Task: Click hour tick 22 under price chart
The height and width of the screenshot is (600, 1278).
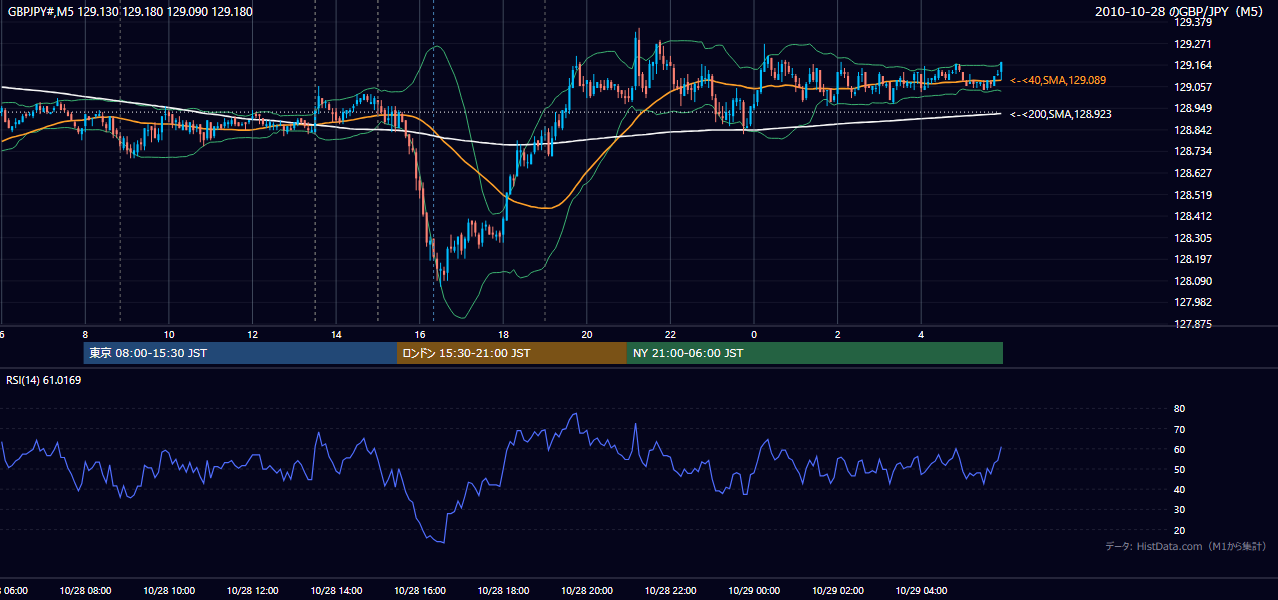Action: (670, 334)
